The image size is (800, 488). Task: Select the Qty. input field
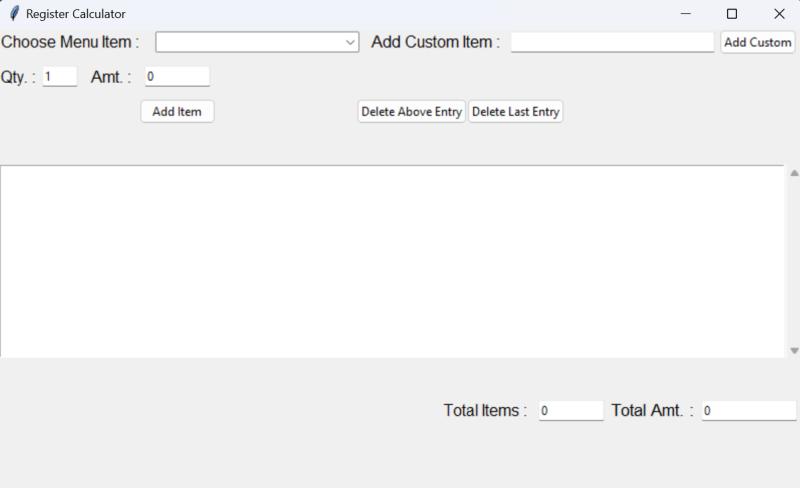pos(60,77)
